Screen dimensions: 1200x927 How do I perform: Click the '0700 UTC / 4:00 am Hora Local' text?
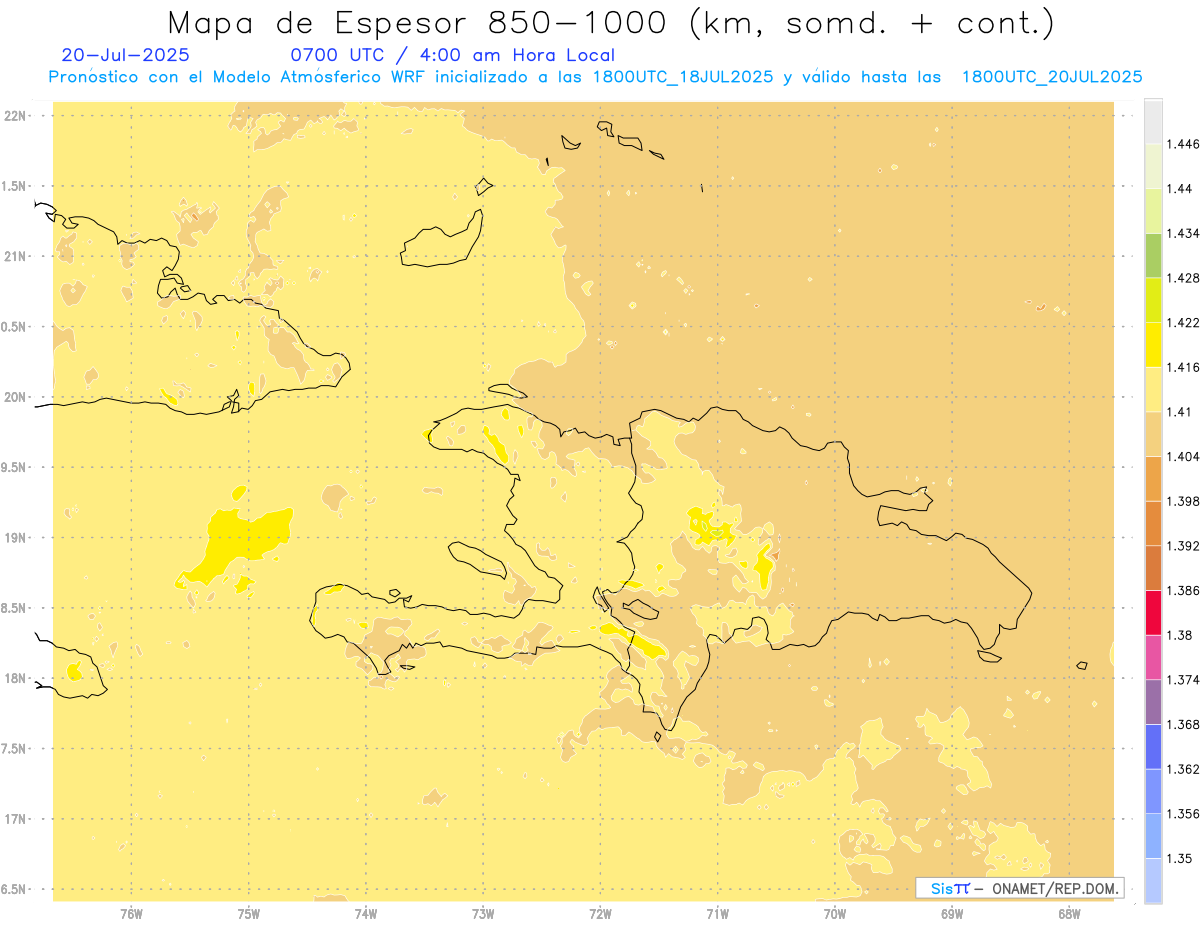click(453, 55)
